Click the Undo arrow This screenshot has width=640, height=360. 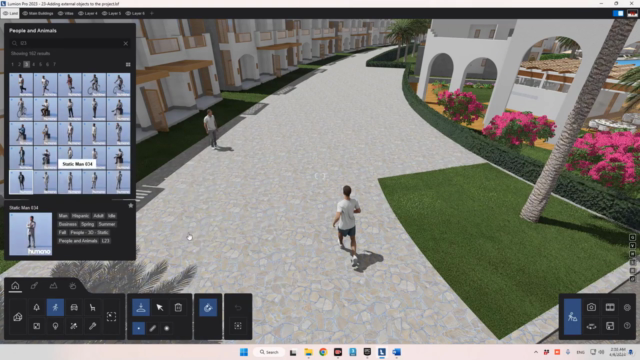tap(238, 307)
